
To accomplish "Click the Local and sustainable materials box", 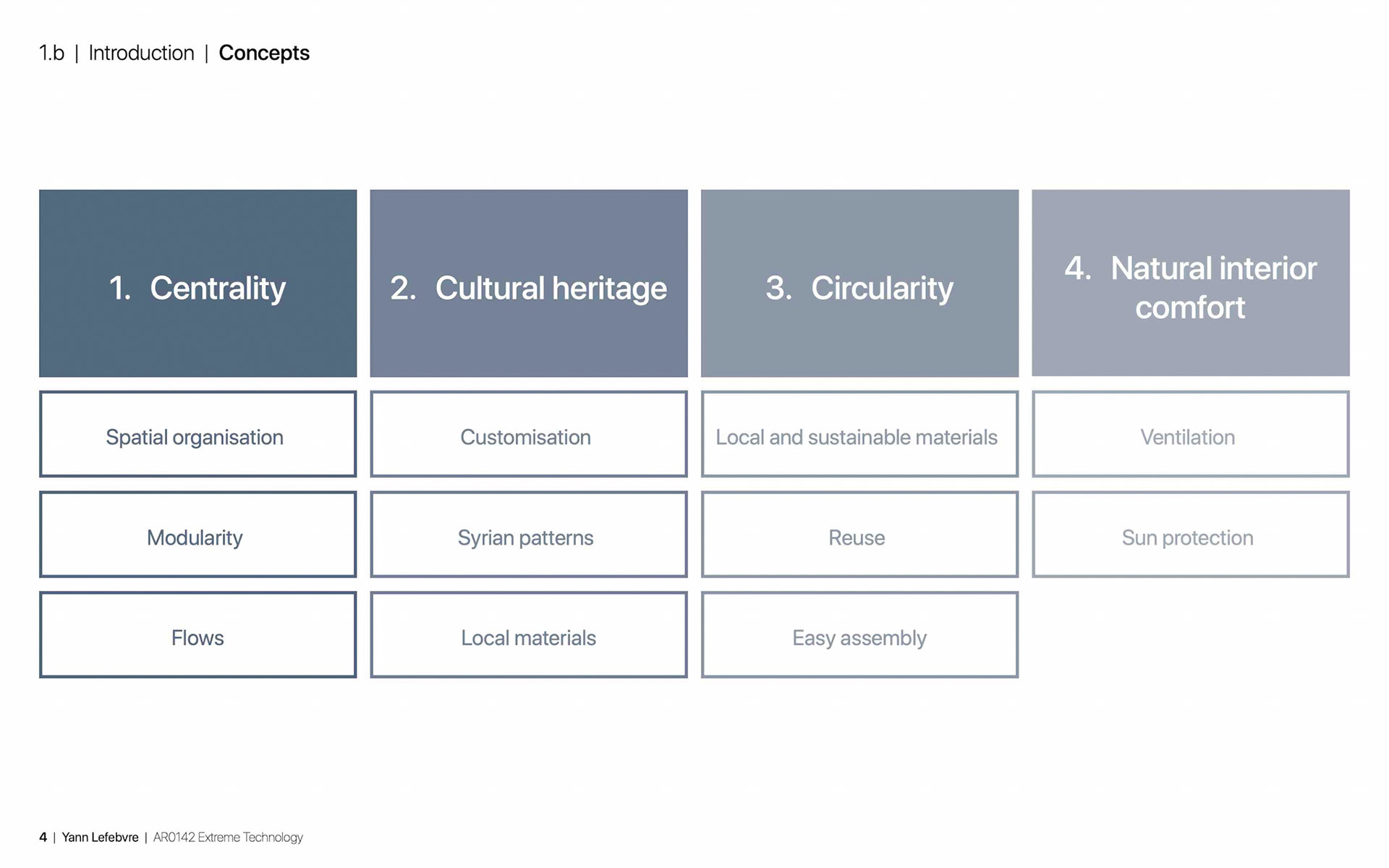I will click(859, 434).
